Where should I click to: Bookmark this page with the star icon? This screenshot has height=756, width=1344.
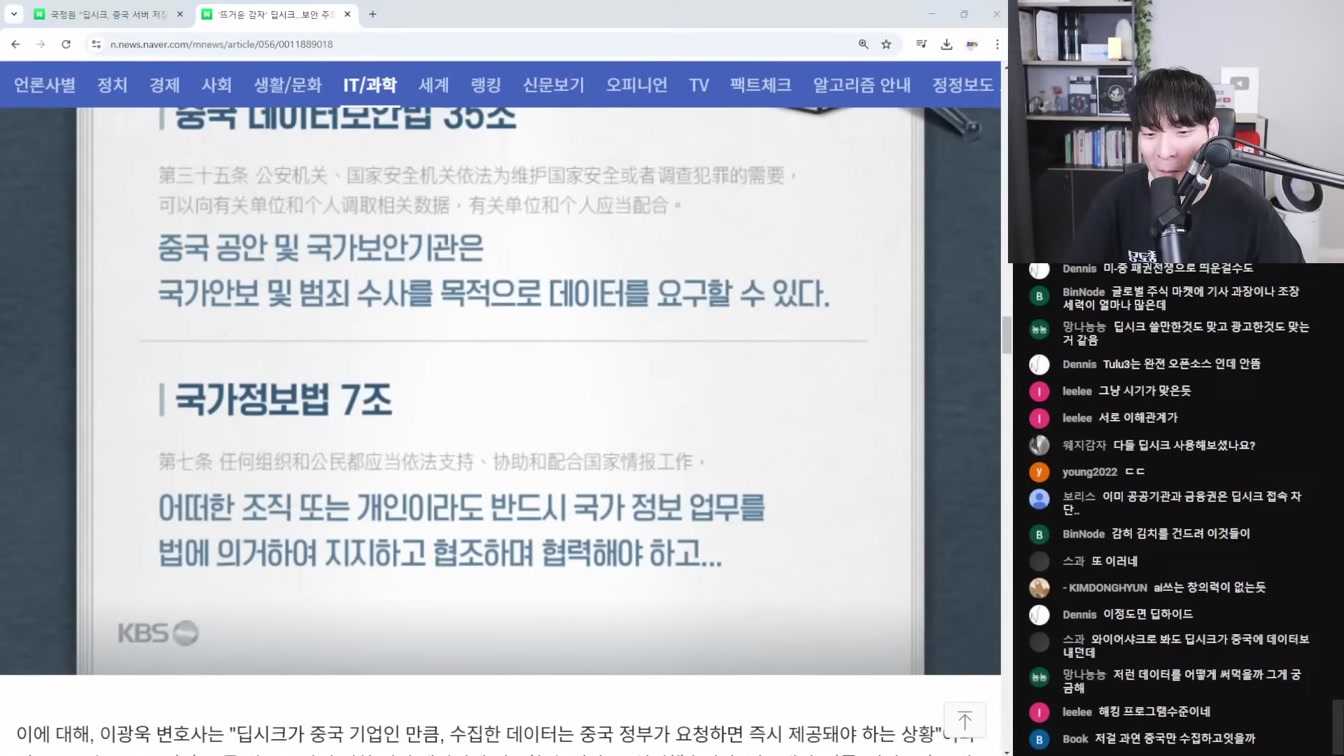(886, 44)
